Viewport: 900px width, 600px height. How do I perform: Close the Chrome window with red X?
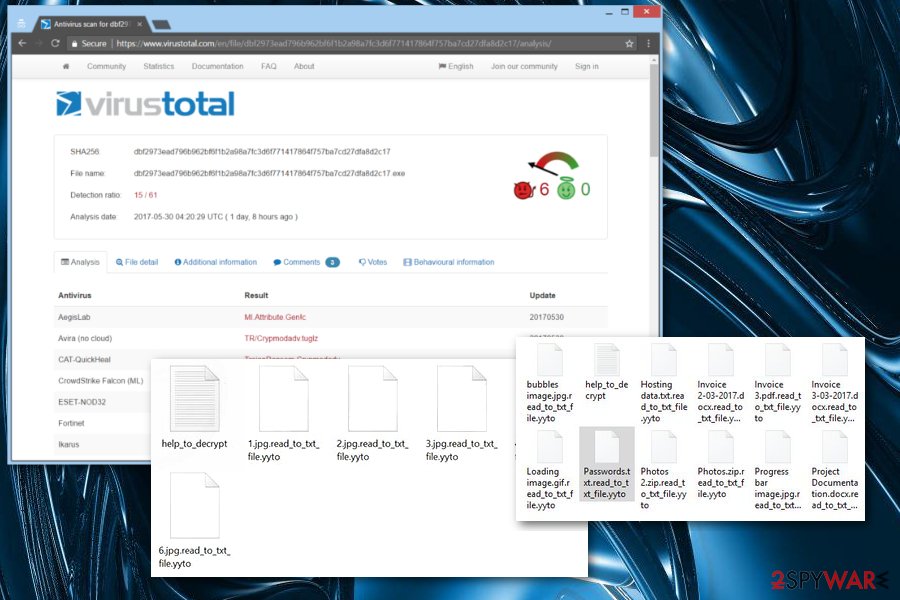click(647, 11)
